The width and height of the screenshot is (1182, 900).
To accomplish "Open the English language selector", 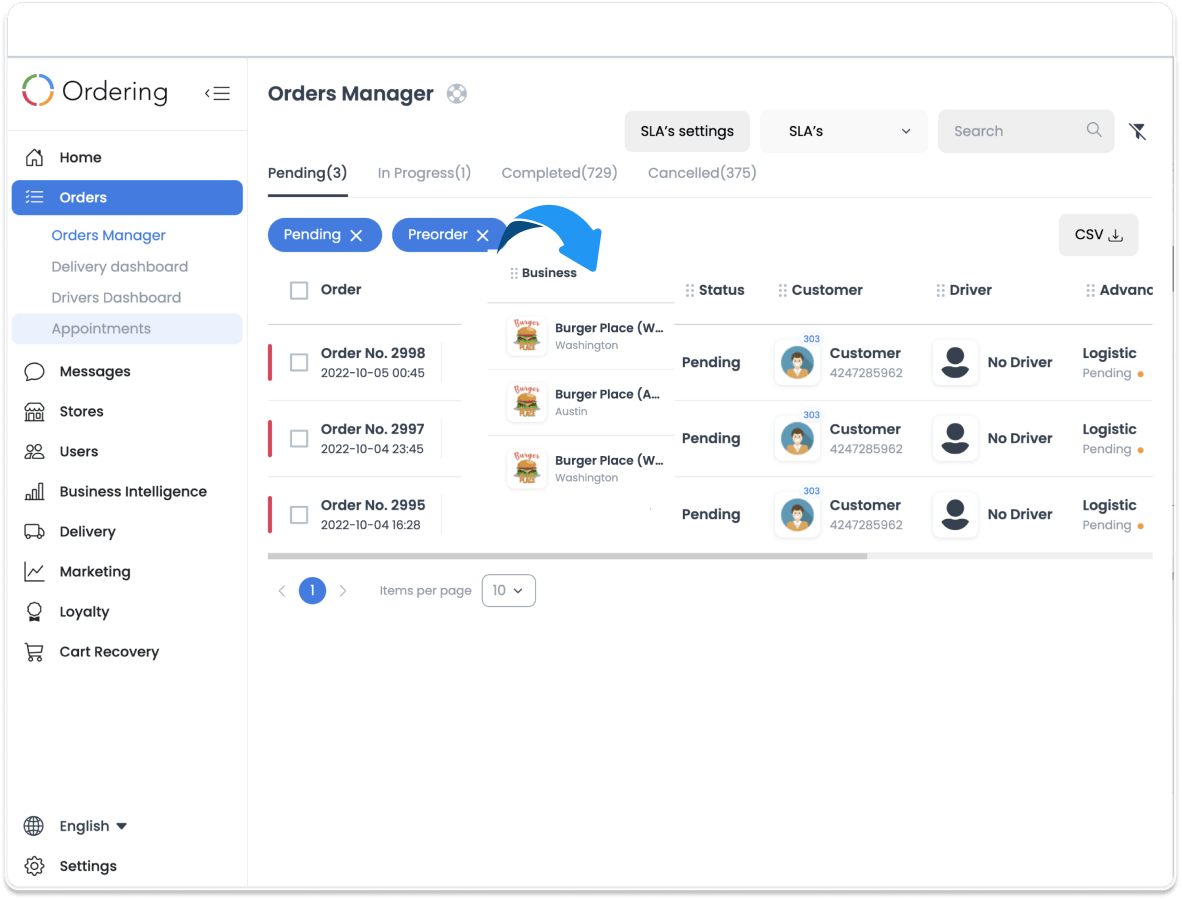I will 92,826.
